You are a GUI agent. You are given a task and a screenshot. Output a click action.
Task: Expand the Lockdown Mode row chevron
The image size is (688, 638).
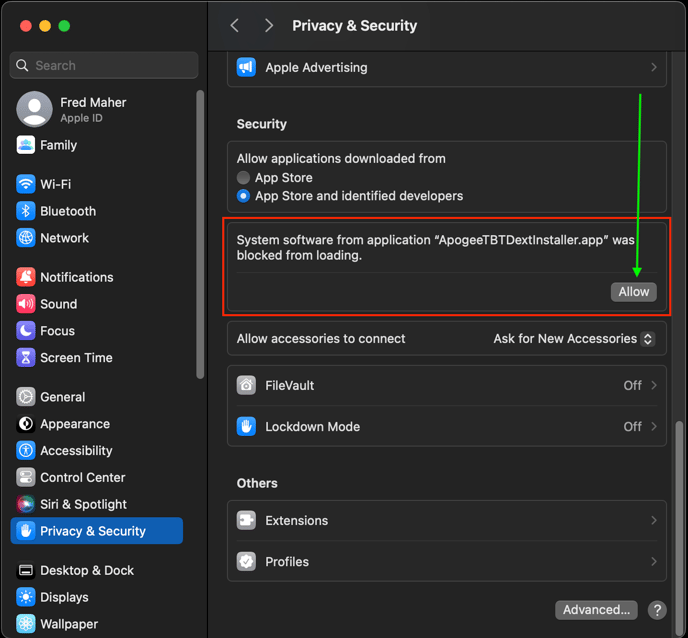coord(654,427)
